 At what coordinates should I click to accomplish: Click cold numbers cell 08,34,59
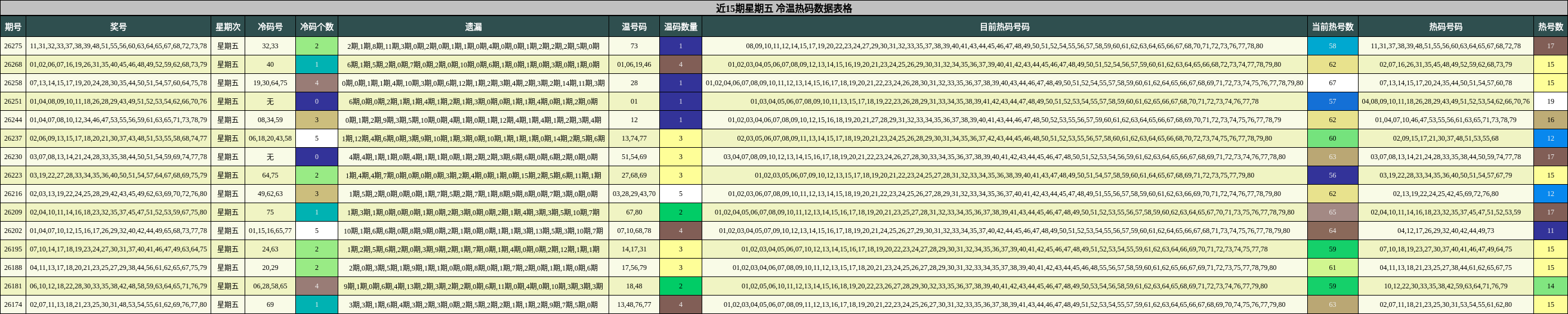[270, 120]
